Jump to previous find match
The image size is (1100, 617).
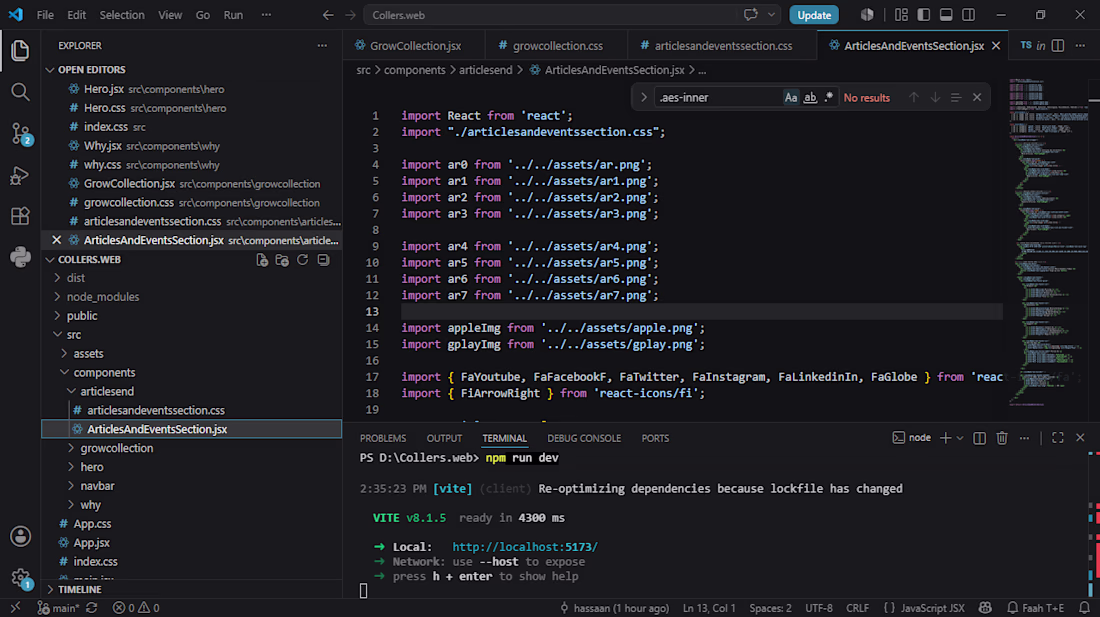pyautogui.click(x=913, y=97)
